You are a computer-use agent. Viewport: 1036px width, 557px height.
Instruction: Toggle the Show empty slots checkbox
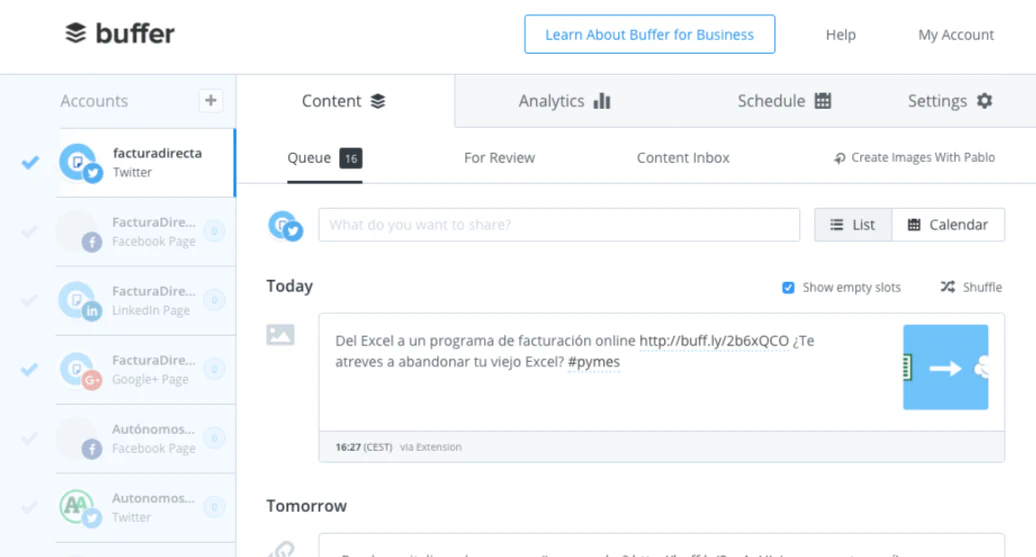pyautogui.click(x=788, y=288)
